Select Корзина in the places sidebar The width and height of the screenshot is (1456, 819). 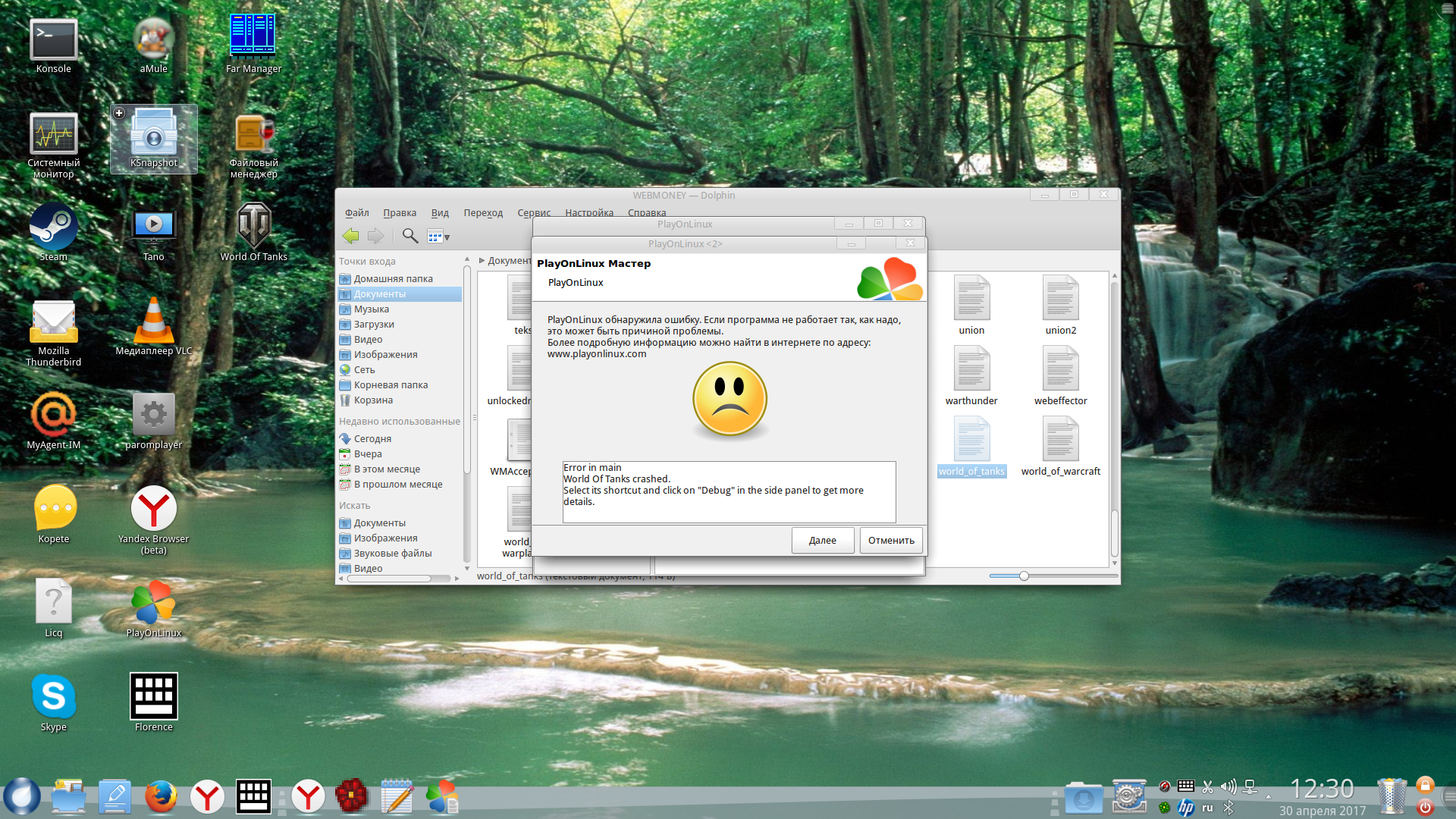pyautogui.click(x=373, y=400)
